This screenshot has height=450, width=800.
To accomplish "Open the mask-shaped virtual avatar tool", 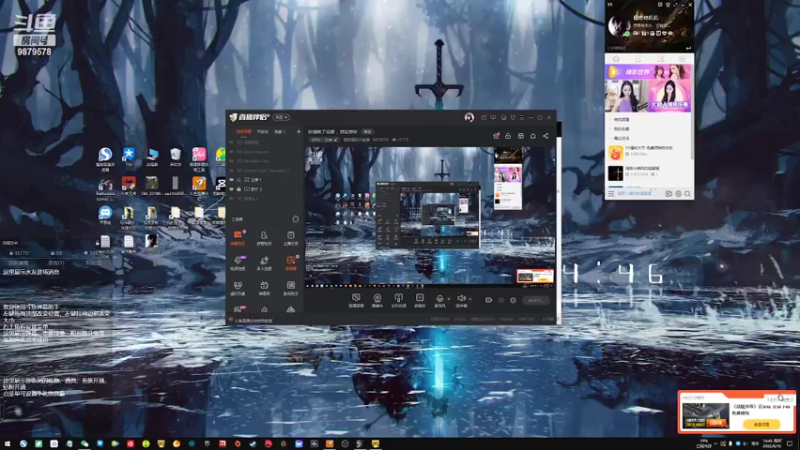I will coord(238,288).
